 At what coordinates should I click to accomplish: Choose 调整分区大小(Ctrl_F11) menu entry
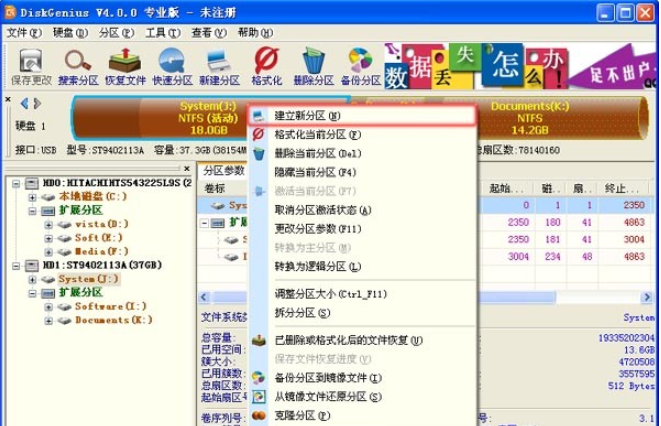click(362, 294)
